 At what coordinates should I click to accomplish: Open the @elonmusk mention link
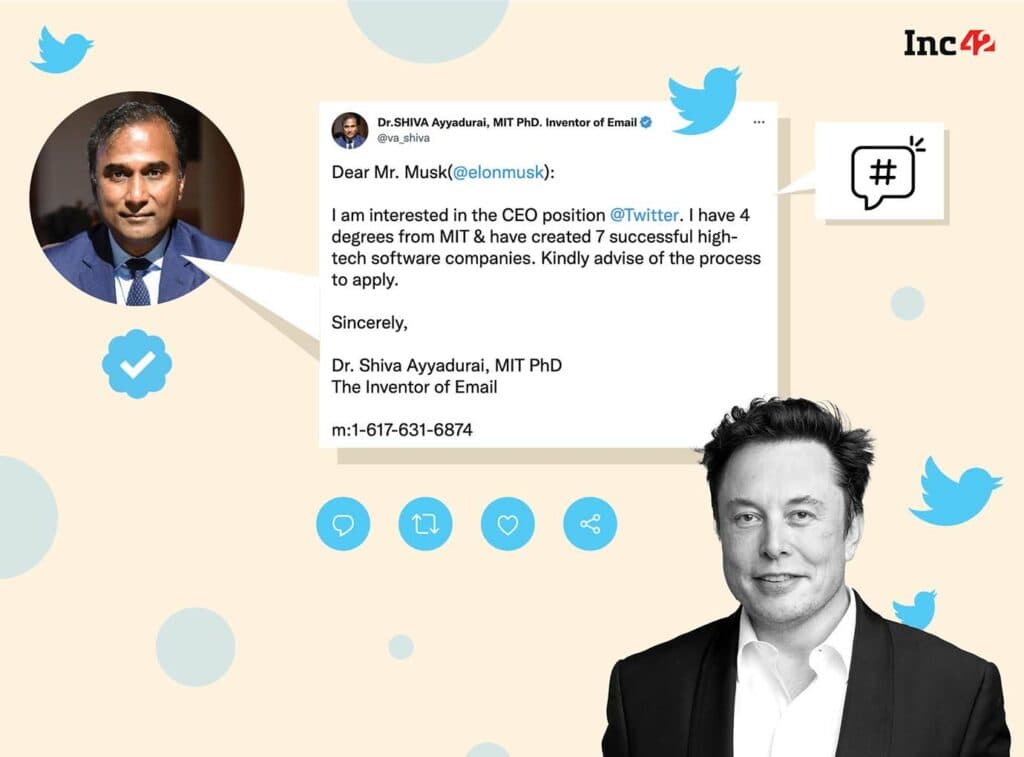click(498, 172)
